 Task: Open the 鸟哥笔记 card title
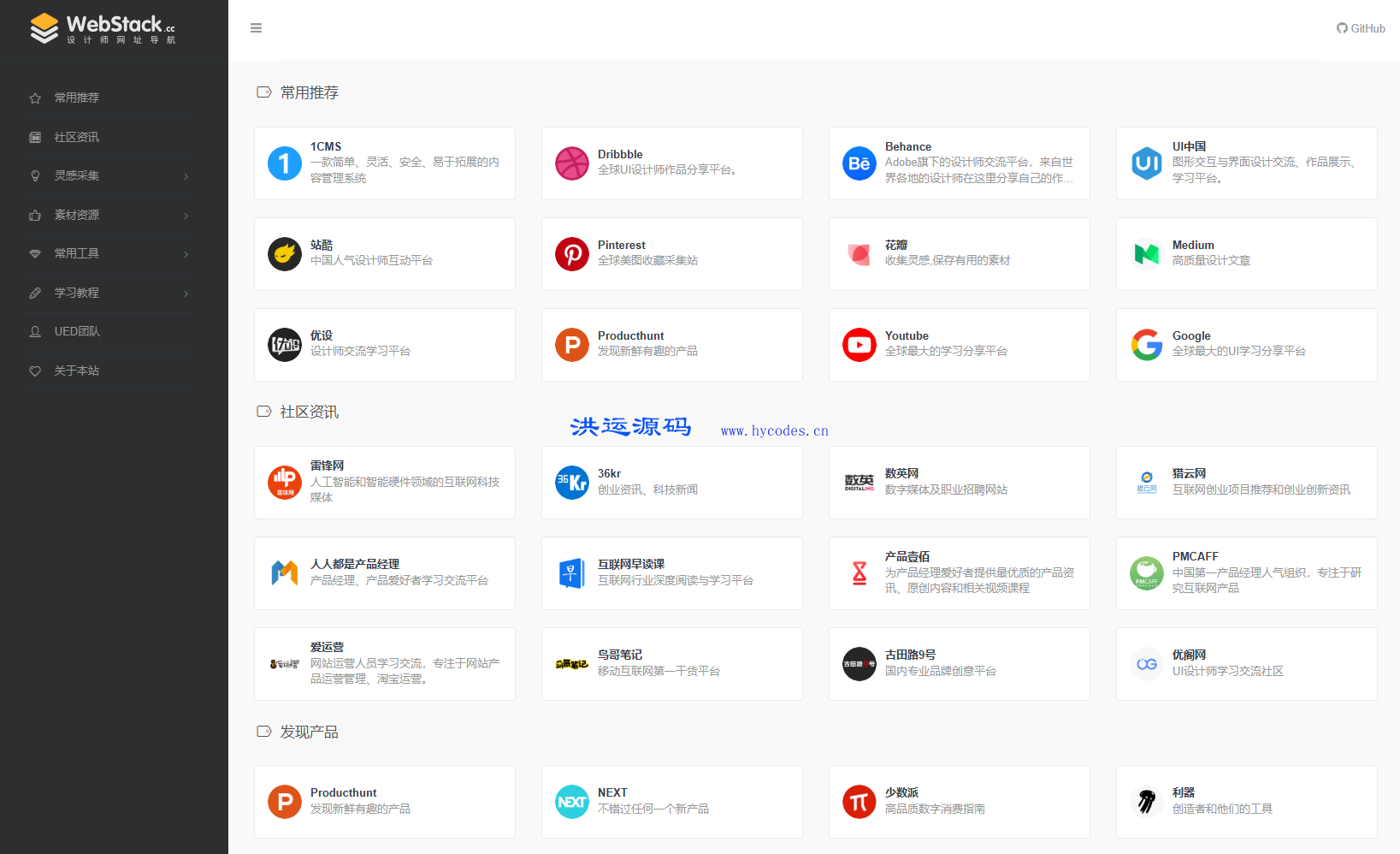620,655
